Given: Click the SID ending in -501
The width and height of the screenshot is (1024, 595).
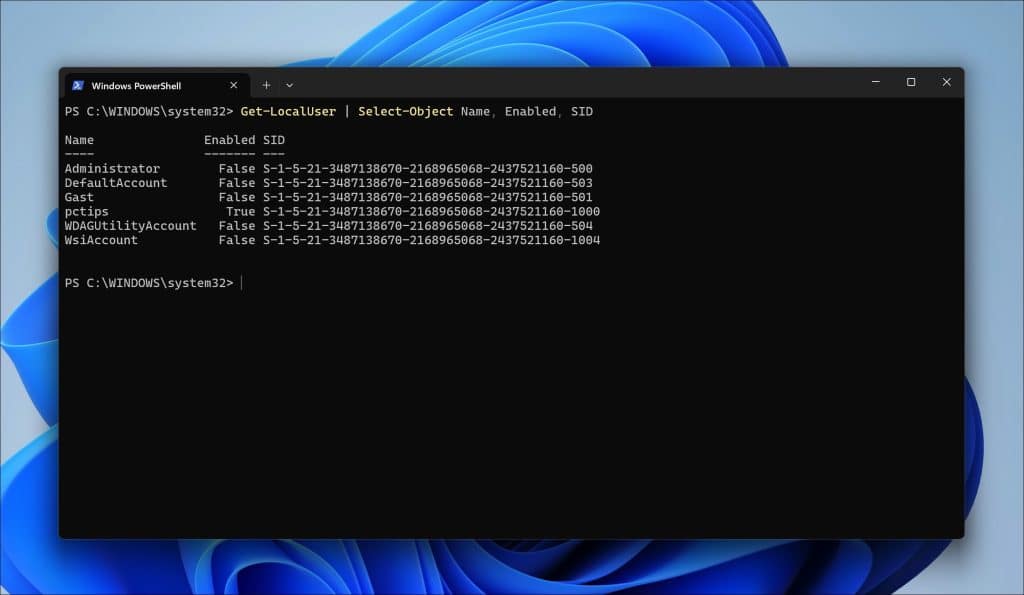Looking at the screenshot, I should 428,197.
